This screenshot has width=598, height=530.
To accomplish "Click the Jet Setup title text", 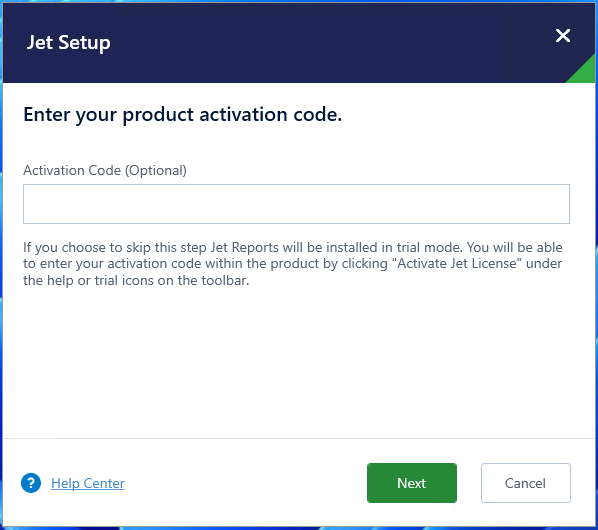I will (69, 42).
